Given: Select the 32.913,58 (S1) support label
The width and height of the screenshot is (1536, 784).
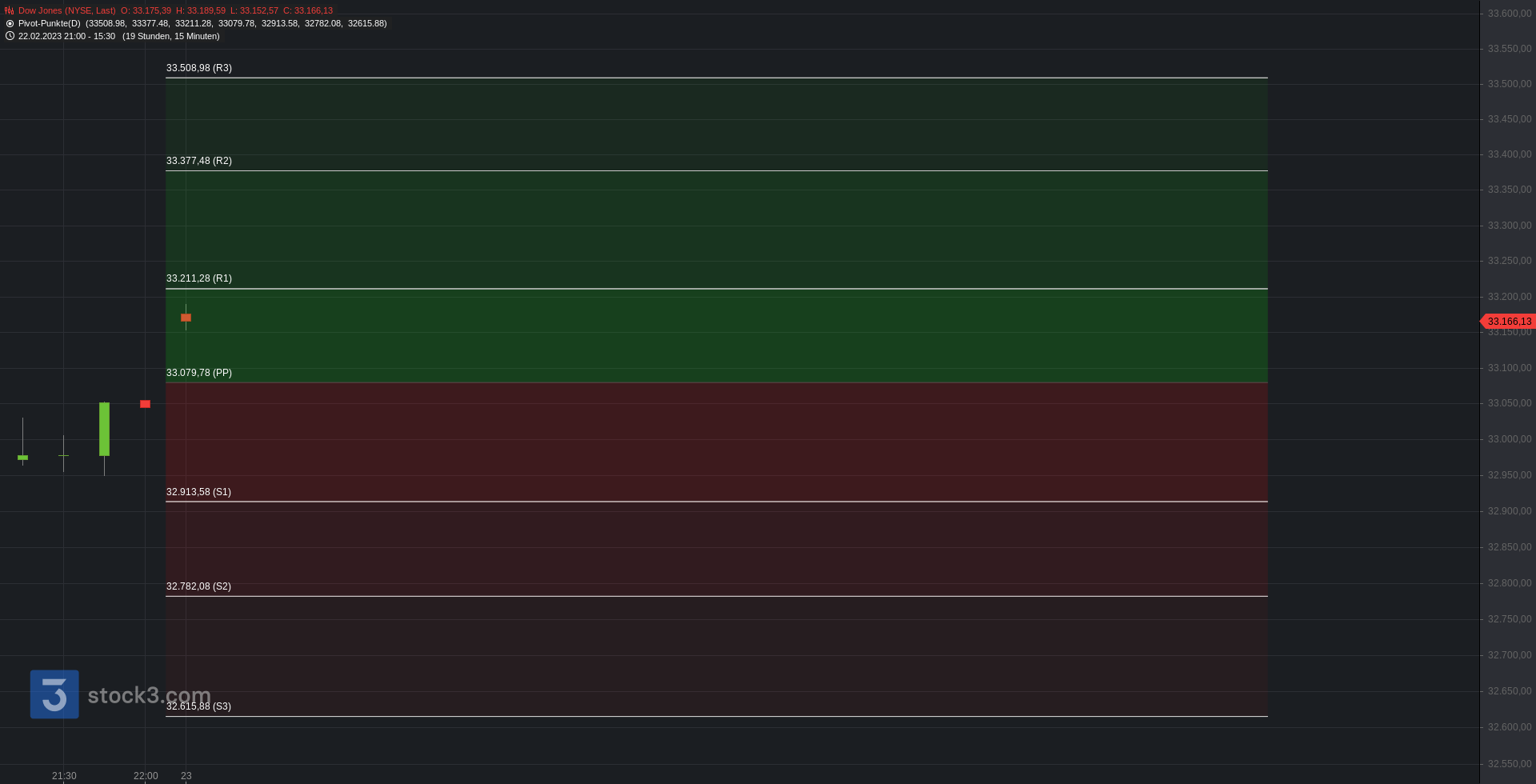Looking at the screenshot, I should 198,492.
